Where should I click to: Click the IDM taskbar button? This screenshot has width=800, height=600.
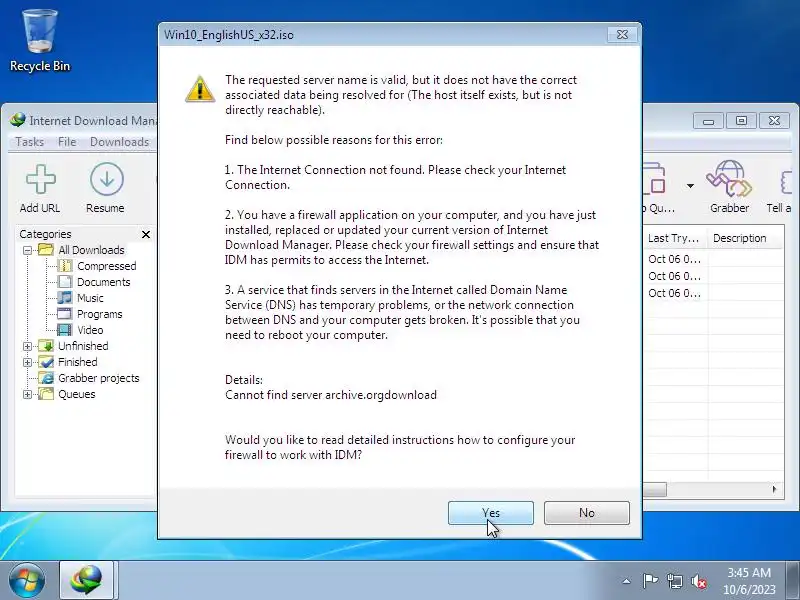click(87, 580)
